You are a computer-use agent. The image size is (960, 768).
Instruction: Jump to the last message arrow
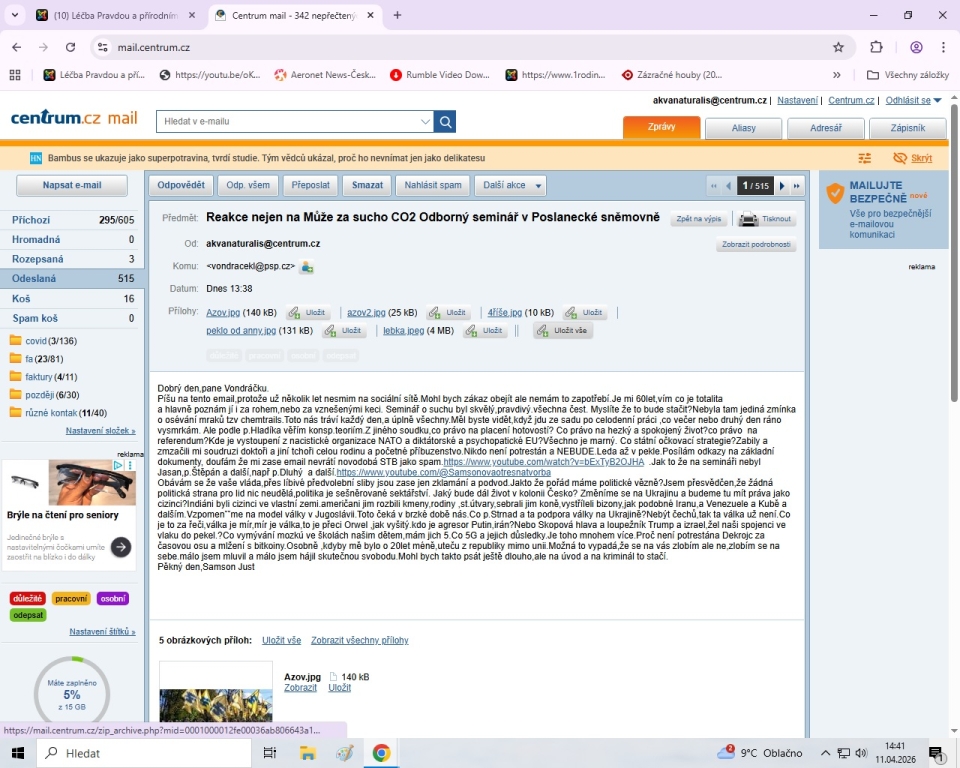(797, 186)
